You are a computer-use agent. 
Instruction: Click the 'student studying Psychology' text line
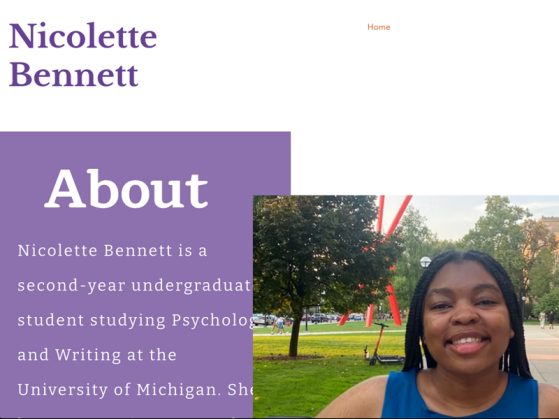tap(135, 320)
